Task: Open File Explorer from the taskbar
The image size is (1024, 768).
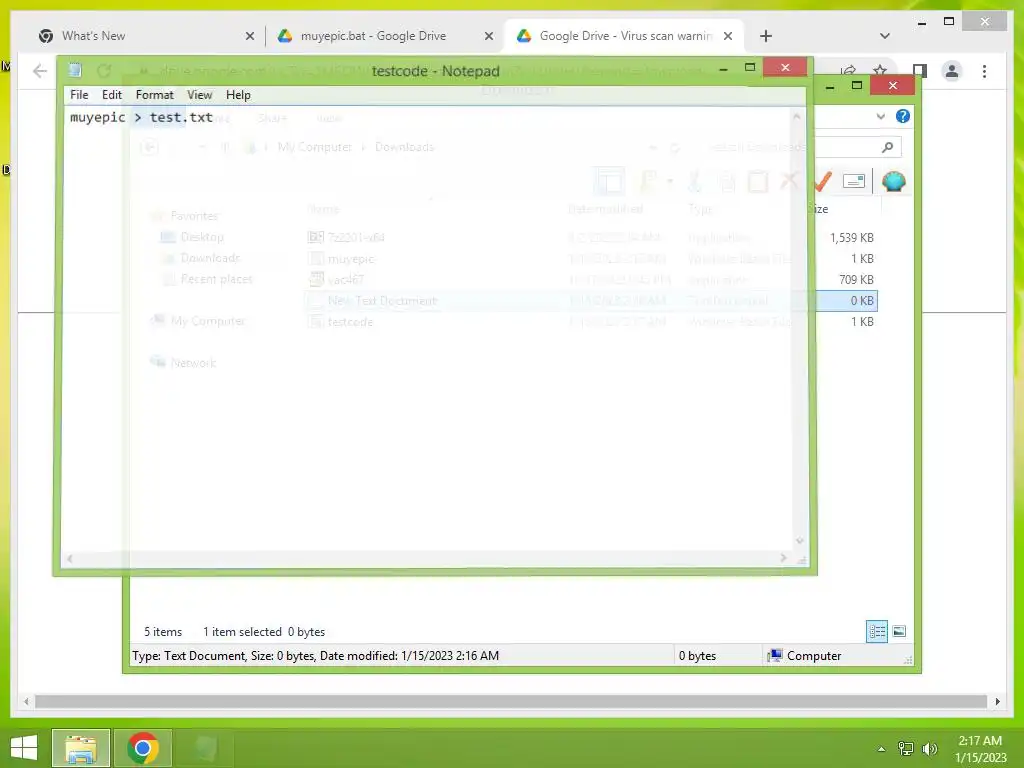Action: [x=81, y=748]
